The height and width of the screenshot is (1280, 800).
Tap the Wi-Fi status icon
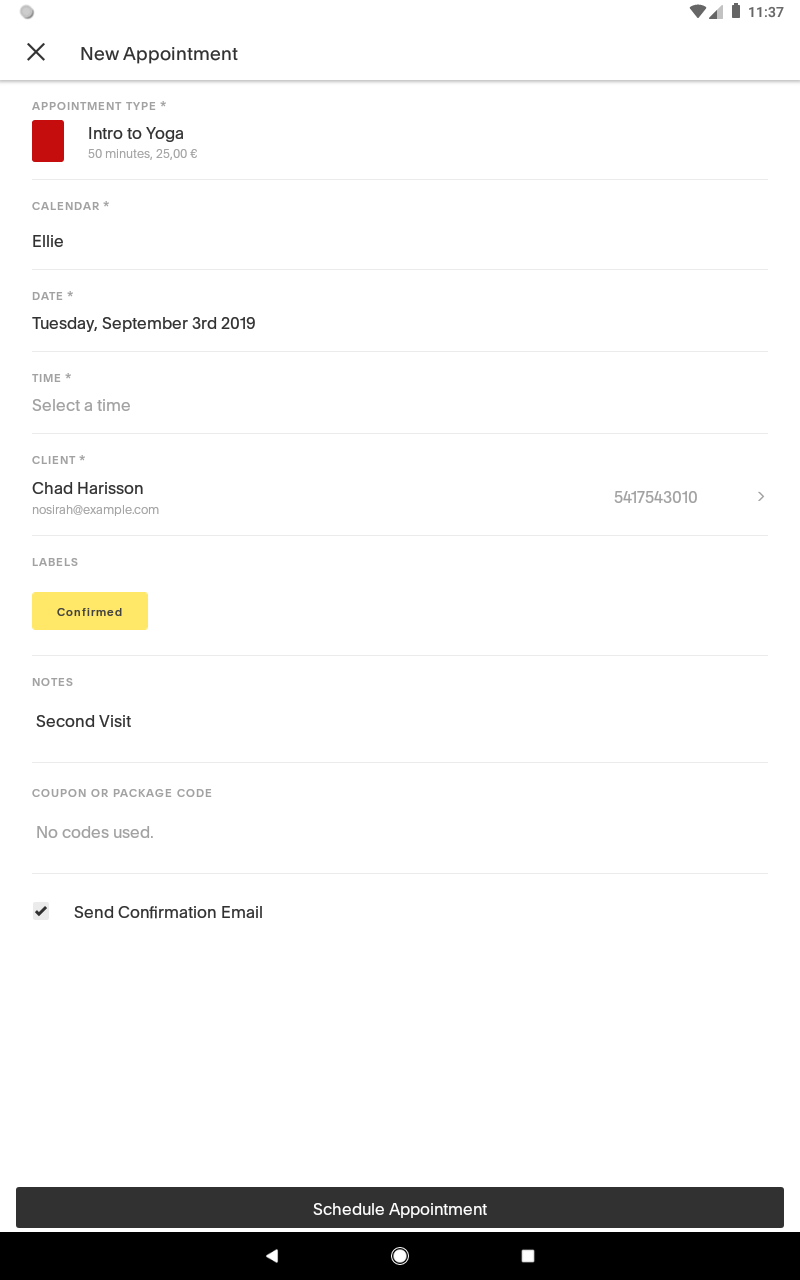pyautogui.click(x=697, y=12)
